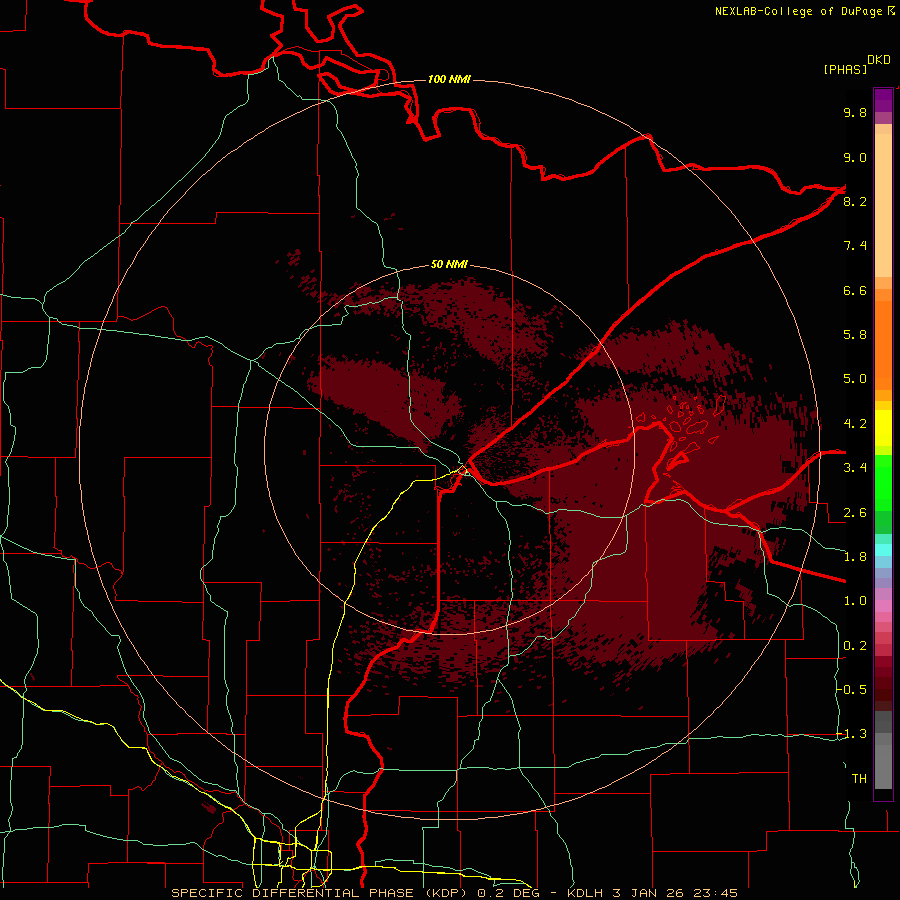Click the 50 NMI range ring label
The height and width of the screenshot is (900, 900).
[449, 265]
